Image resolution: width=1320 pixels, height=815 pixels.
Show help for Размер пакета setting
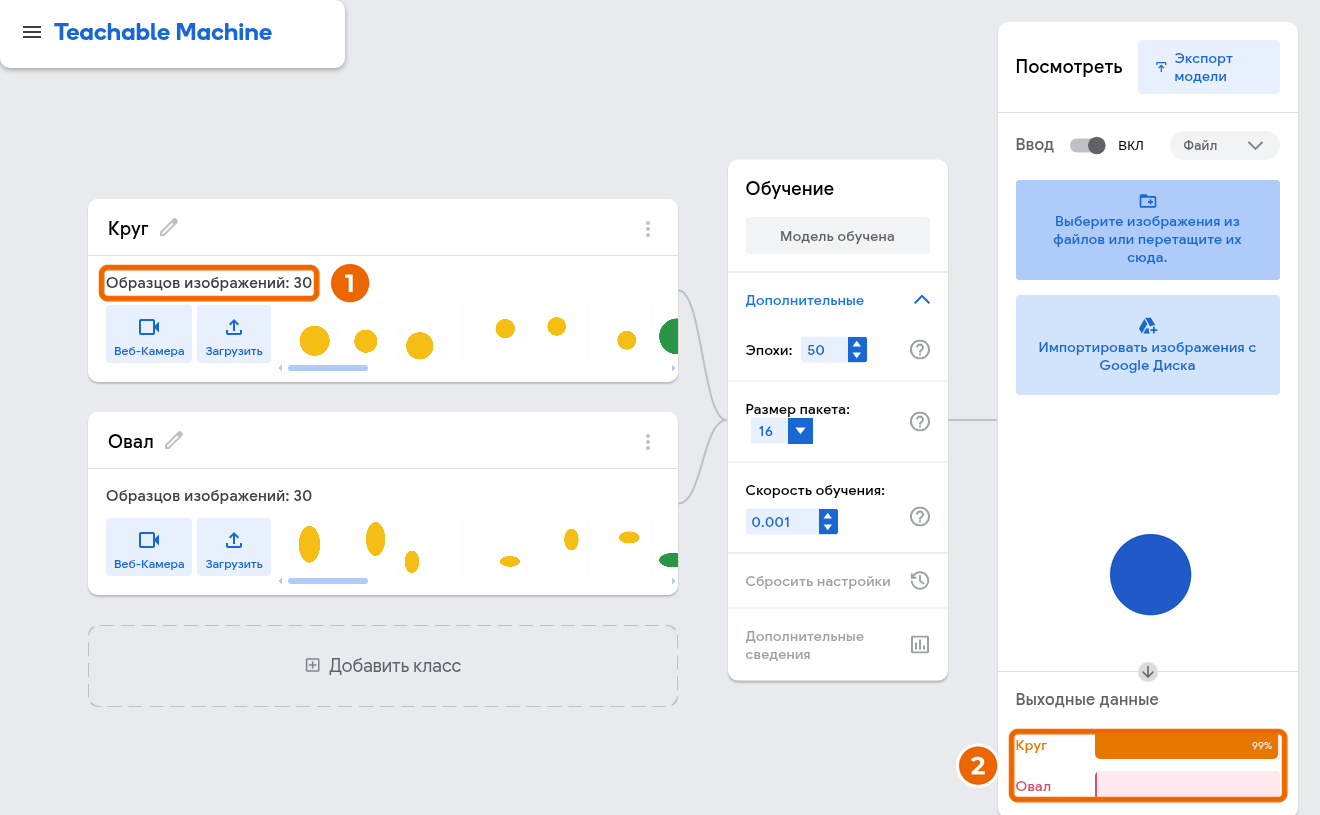[x=920, y=421]
